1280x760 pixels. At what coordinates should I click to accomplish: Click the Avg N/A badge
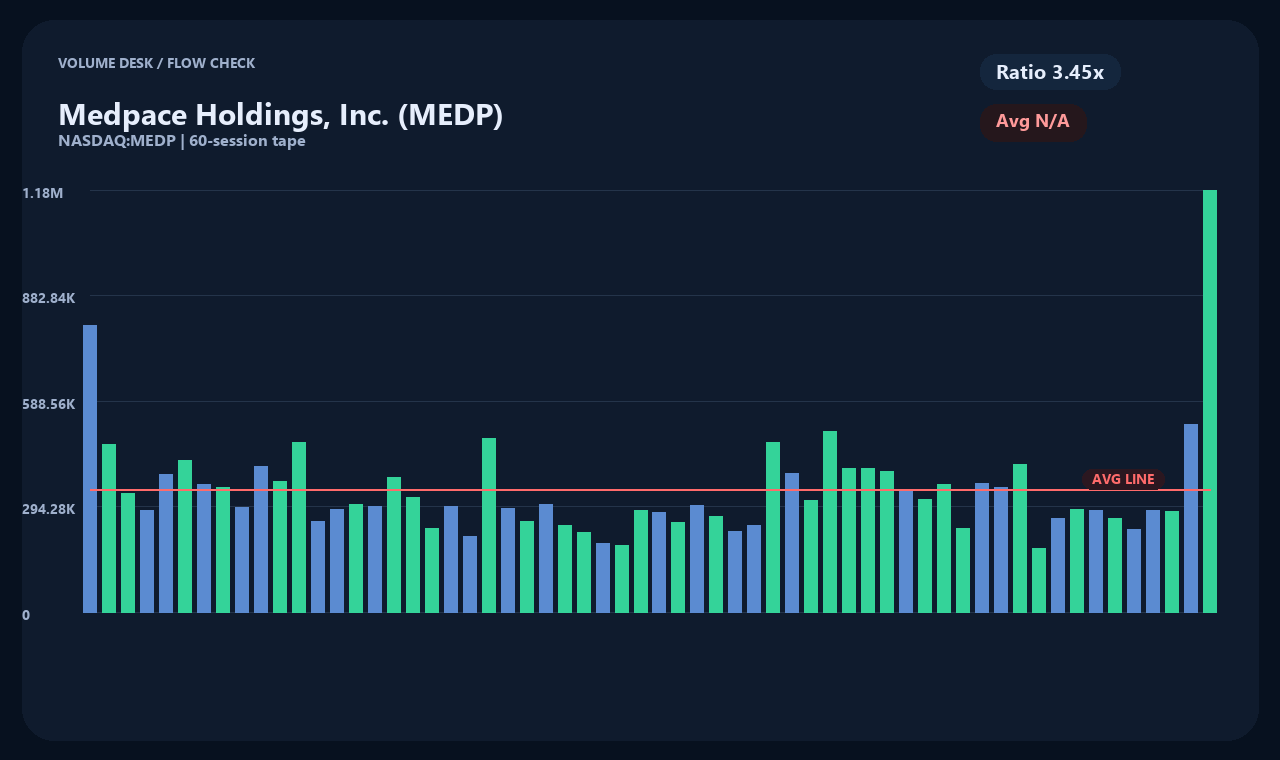coord(1033,122)
